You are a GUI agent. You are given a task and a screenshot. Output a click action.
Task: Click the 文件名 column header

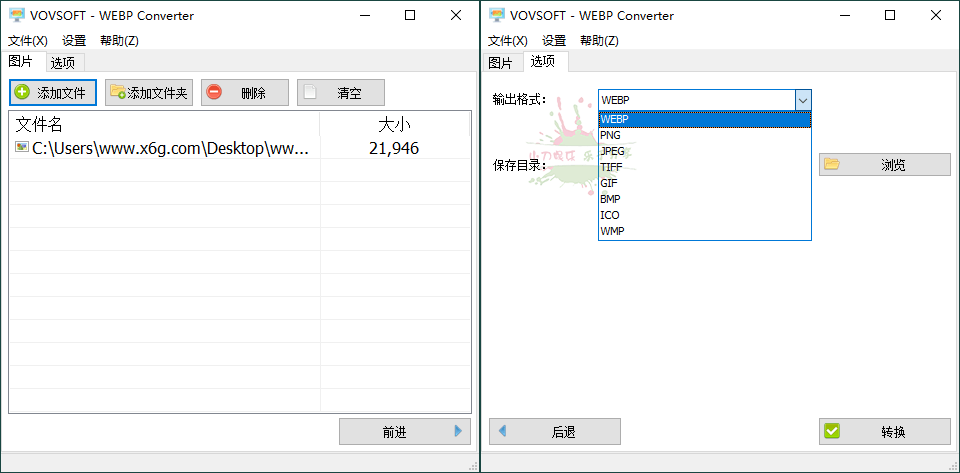click(x=40, y=124)
